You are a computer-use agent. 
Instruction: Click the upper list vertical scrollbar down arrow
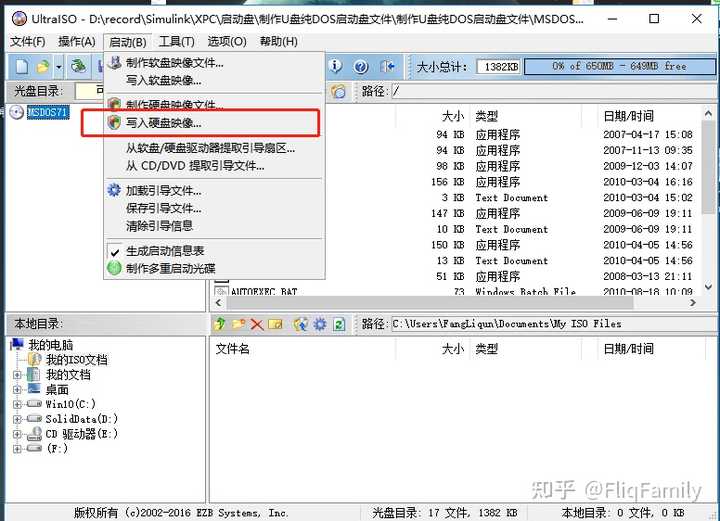708,287
